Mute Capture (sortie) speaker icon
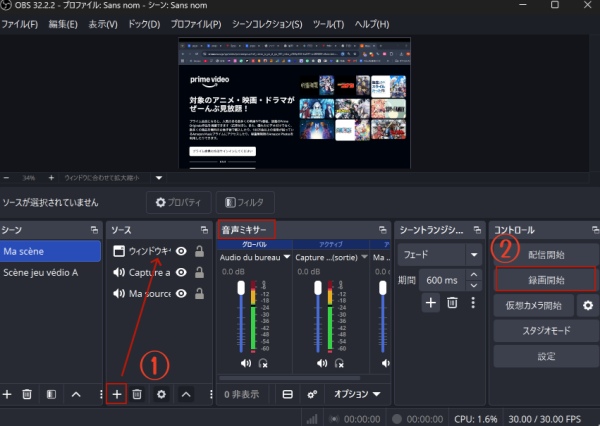 pos(322,363)
